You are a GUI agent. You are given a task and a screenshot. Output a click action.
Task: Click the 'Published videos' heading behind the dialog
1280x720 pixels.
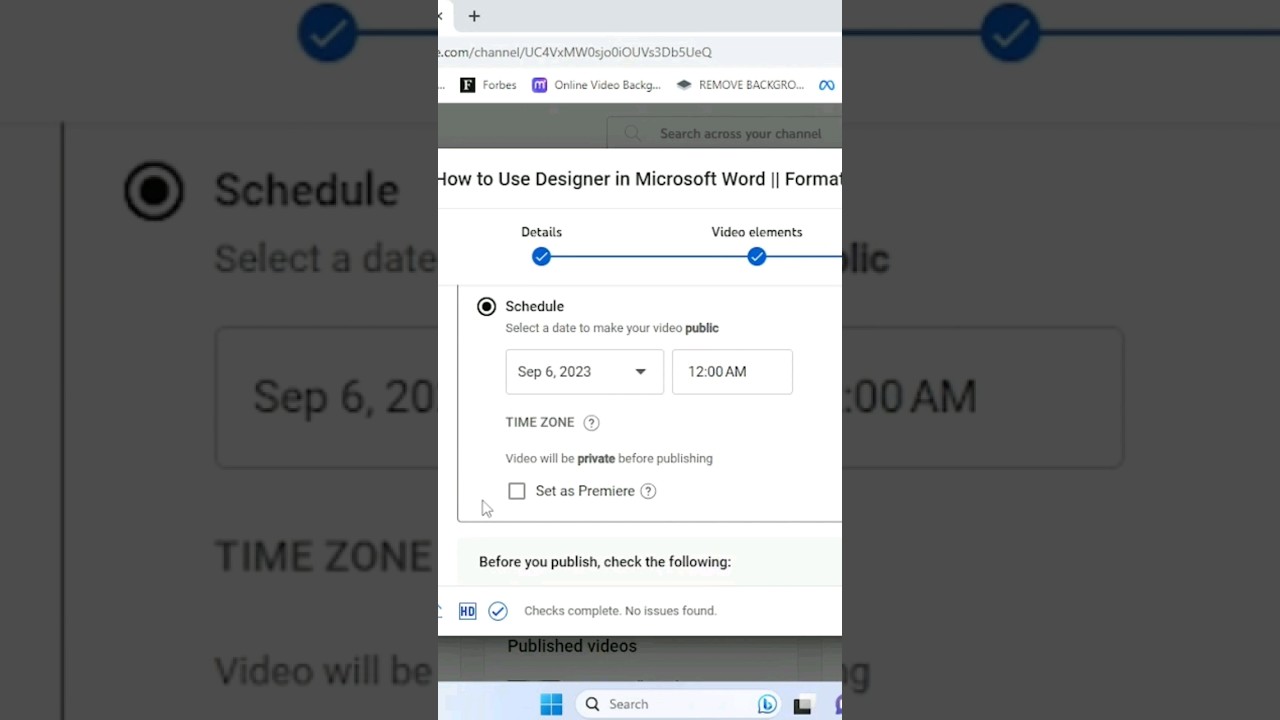click(x=572, y=646)
